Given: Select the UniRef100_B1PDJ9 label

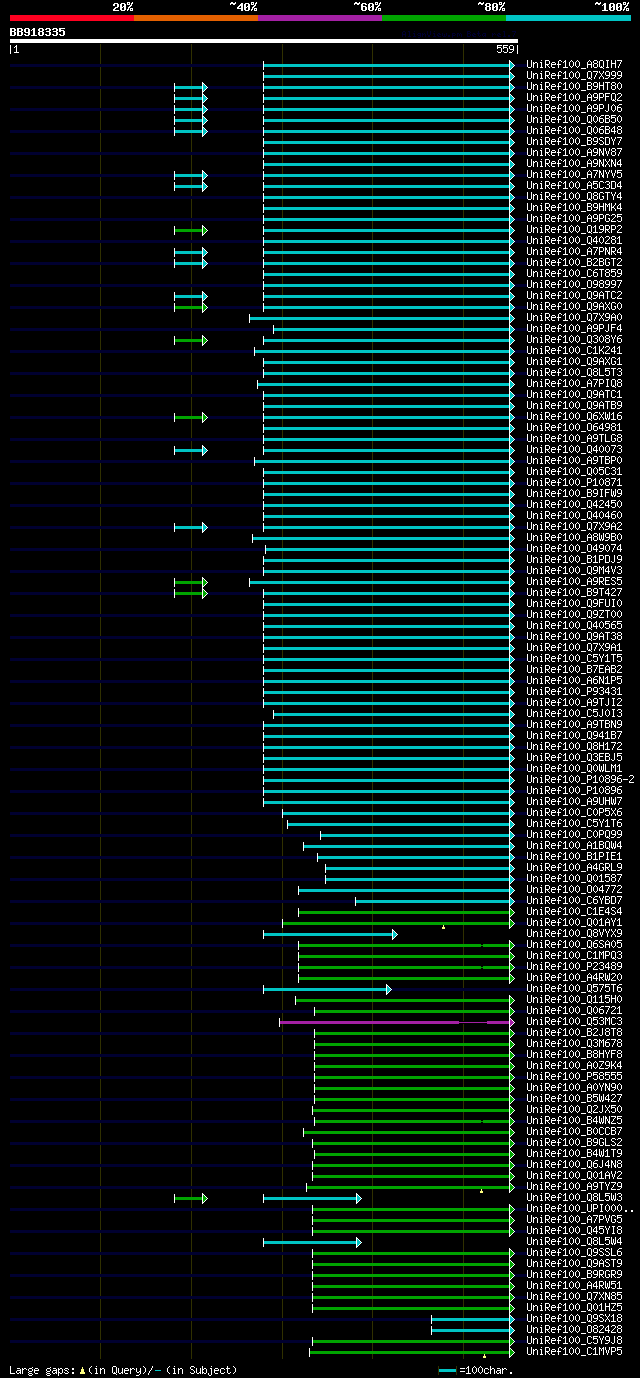Looking at the screenshot, I should click(x=575, y=559).
